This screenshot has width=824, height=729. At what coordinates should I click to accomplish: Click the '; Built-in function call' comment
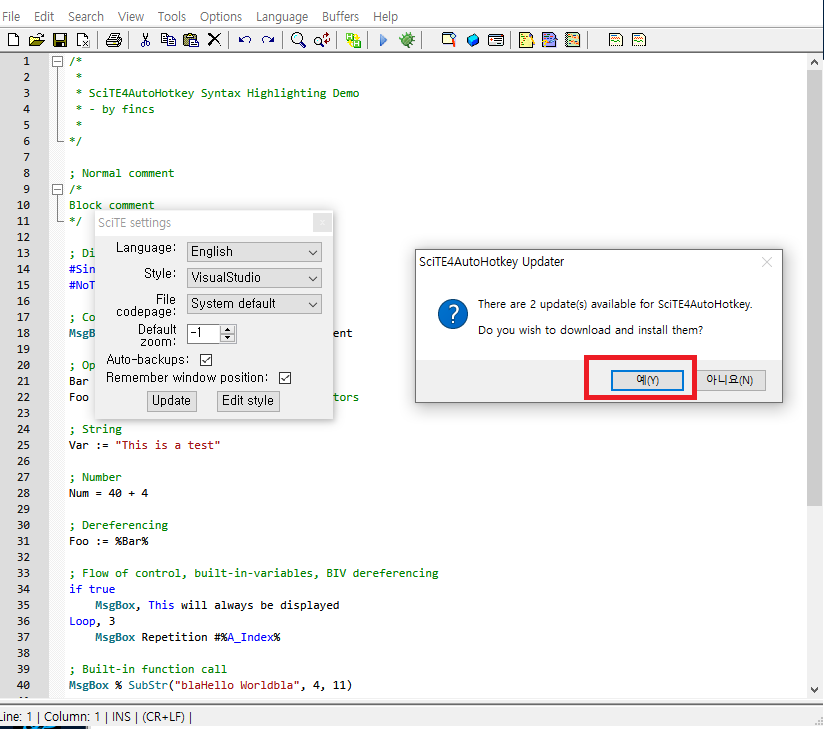click(148, 669)
